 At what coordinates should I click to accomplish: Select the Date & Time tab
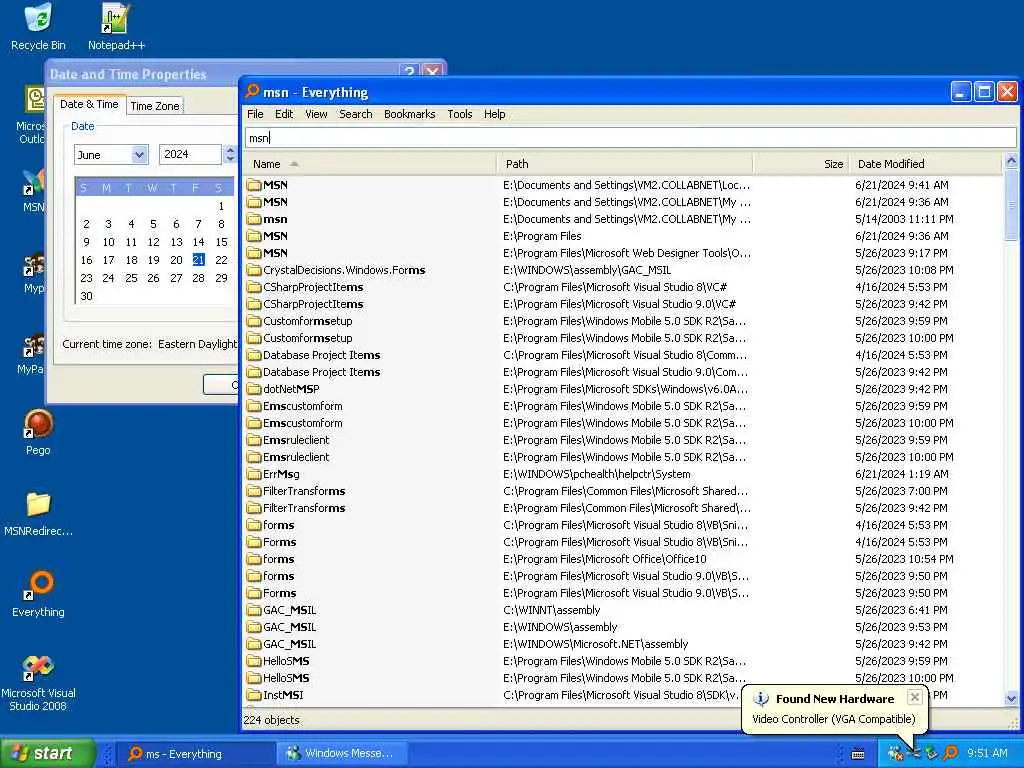[89, 104]
